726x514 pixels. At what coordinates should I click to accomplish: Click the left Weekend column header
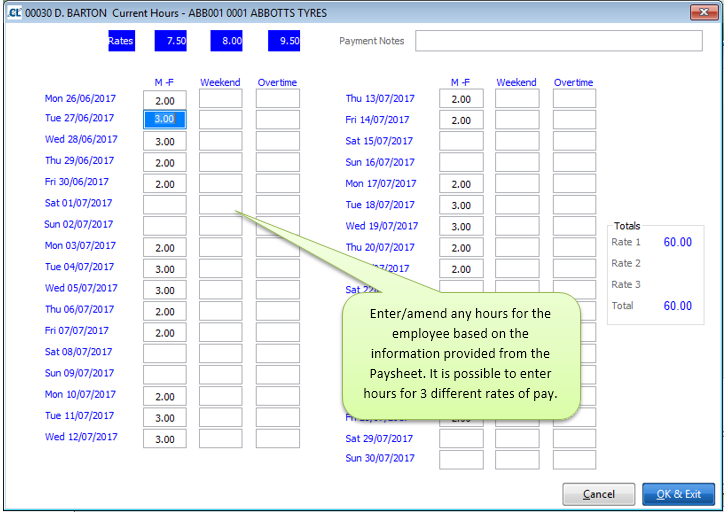(x=220, y=82)
